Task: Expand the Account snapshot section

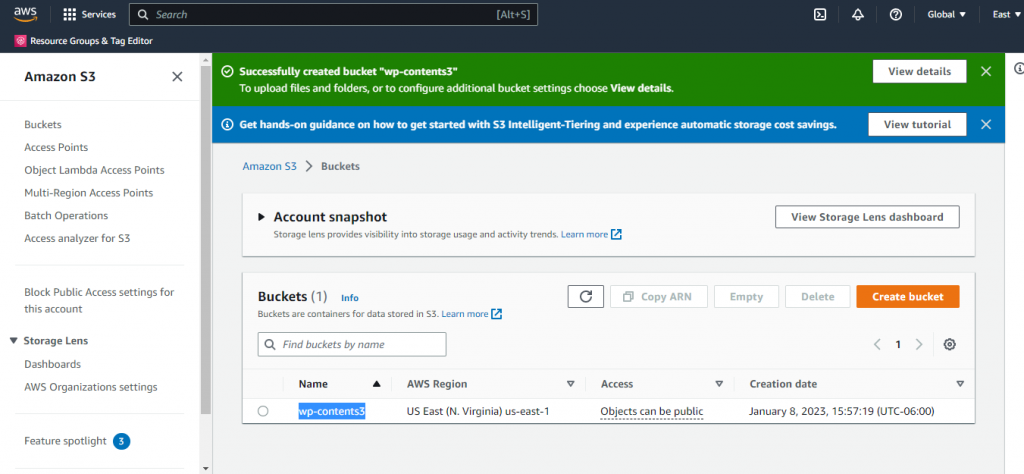Action: pyautogui.click(x=261, y=217)
